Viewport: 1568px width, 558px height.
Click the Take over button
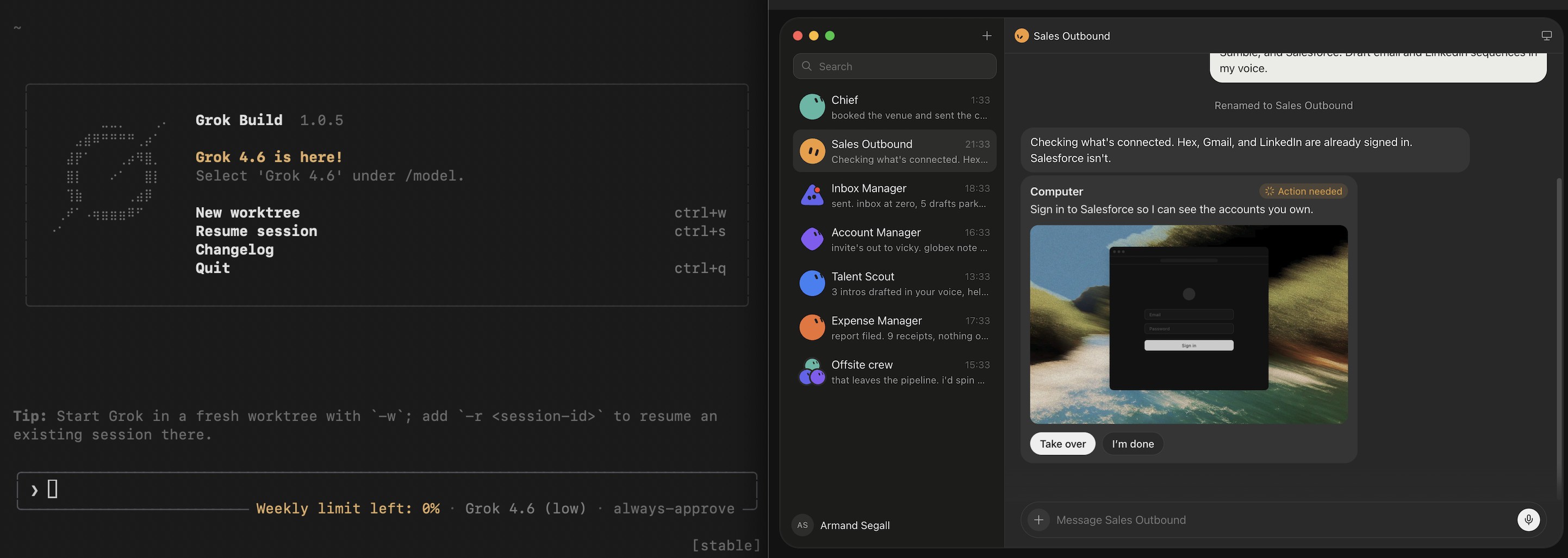click(1062, 443)
